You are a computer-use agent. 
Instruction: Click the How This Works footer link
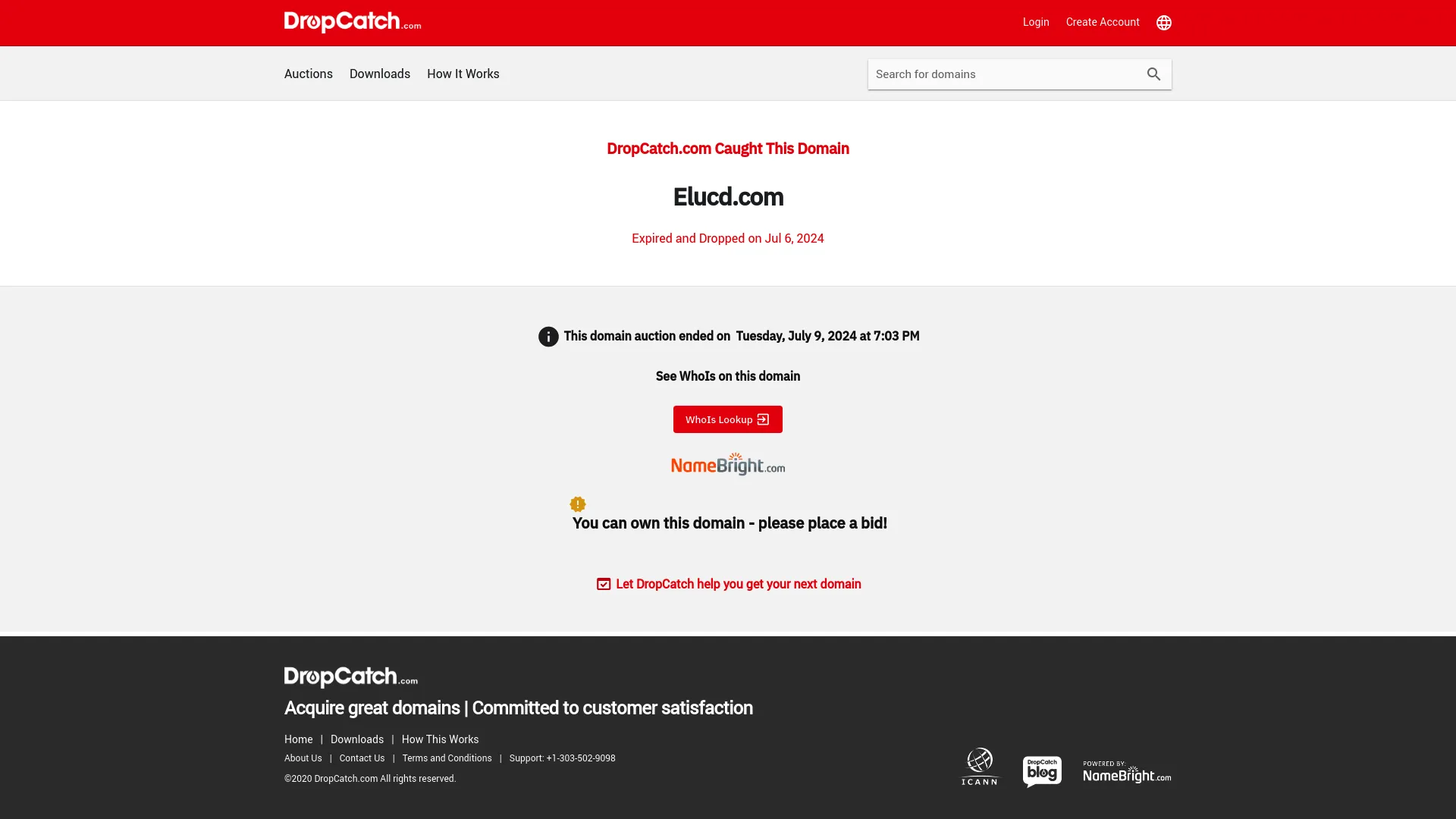pyautogui.click(x=439, y=739)
